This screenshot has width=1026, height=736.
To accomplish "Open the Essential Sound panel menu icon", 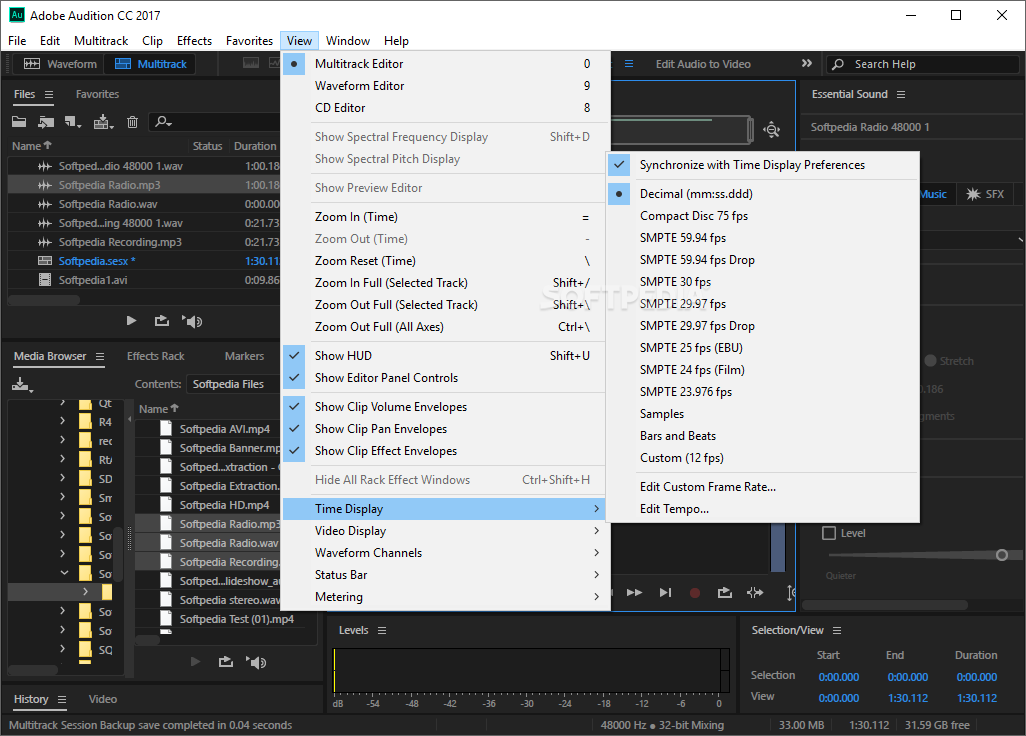I will click(x=901, y=95).
